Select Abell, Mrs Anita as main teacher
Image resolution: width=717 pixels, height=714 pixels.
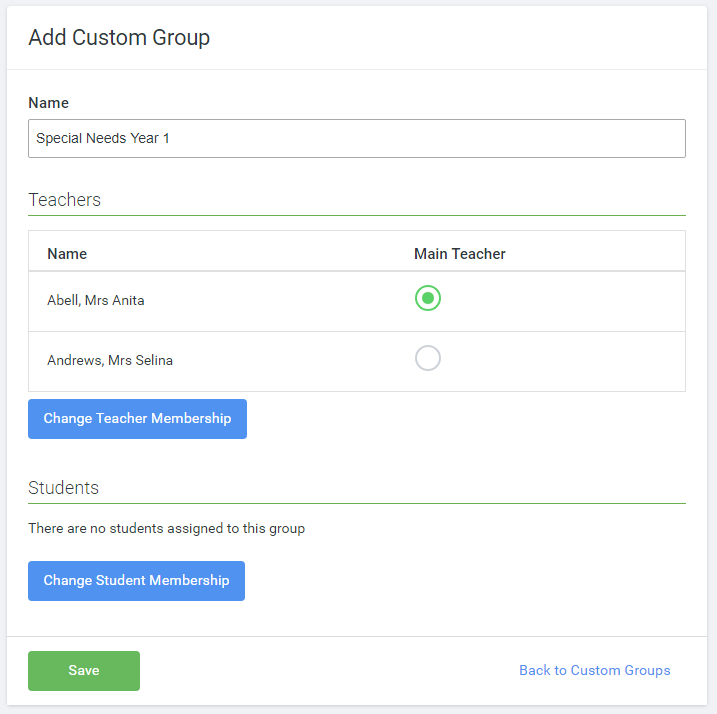coord(428,298)
